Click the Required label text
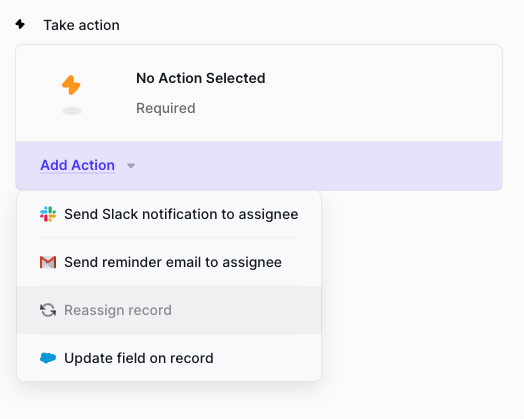 point(165,108)
